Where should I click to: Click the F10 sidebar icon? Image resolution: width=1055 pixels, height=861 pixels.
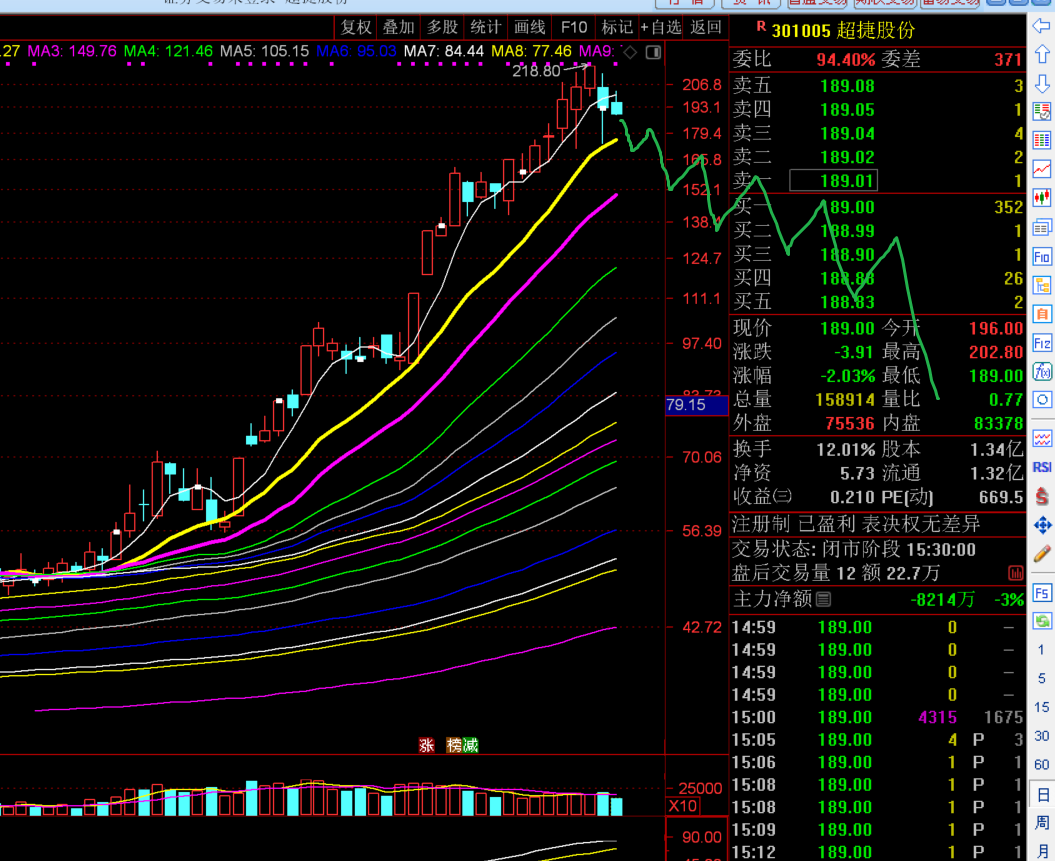coord(1042,257)
